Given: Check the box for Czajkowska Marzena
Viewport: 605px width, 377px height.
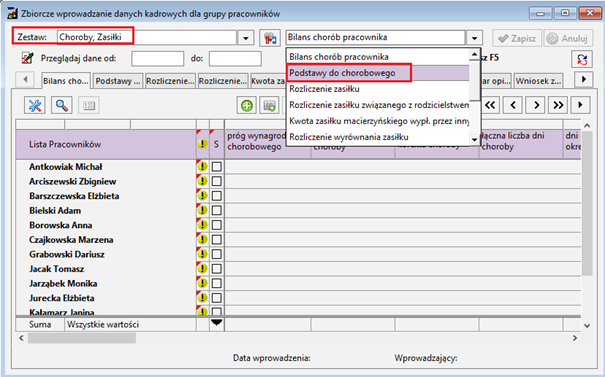Looking at the screenshot, I should pos(216,240).
